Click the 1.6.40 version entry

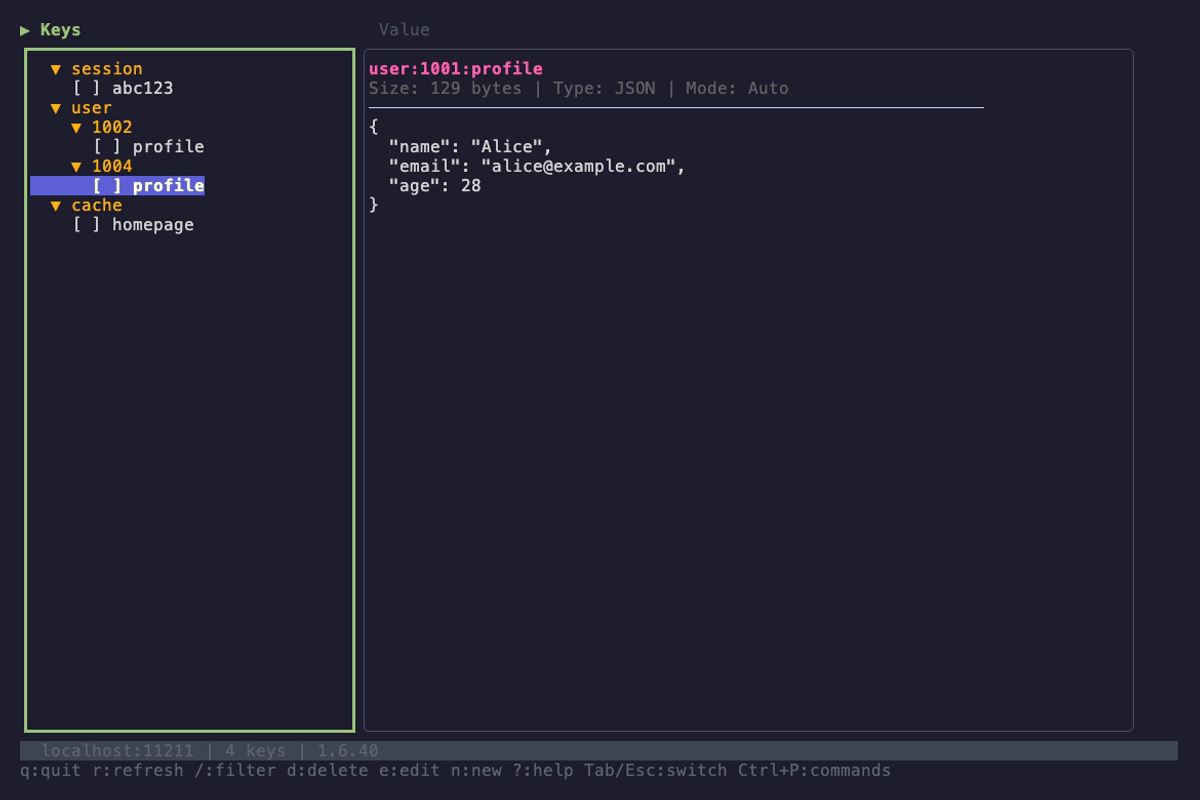[x=348, y=750]
